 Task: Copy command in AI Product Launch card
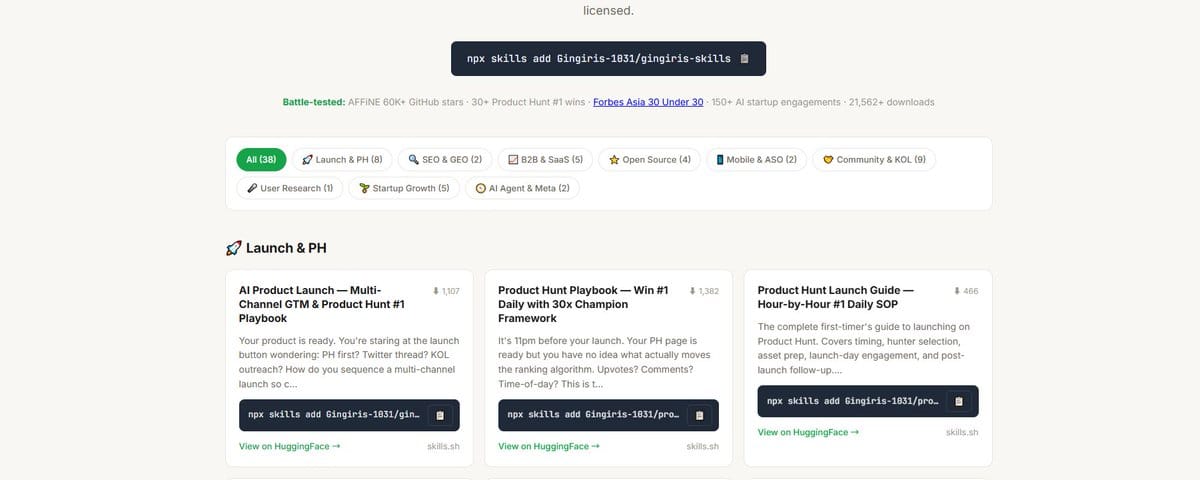click(440, 415)
